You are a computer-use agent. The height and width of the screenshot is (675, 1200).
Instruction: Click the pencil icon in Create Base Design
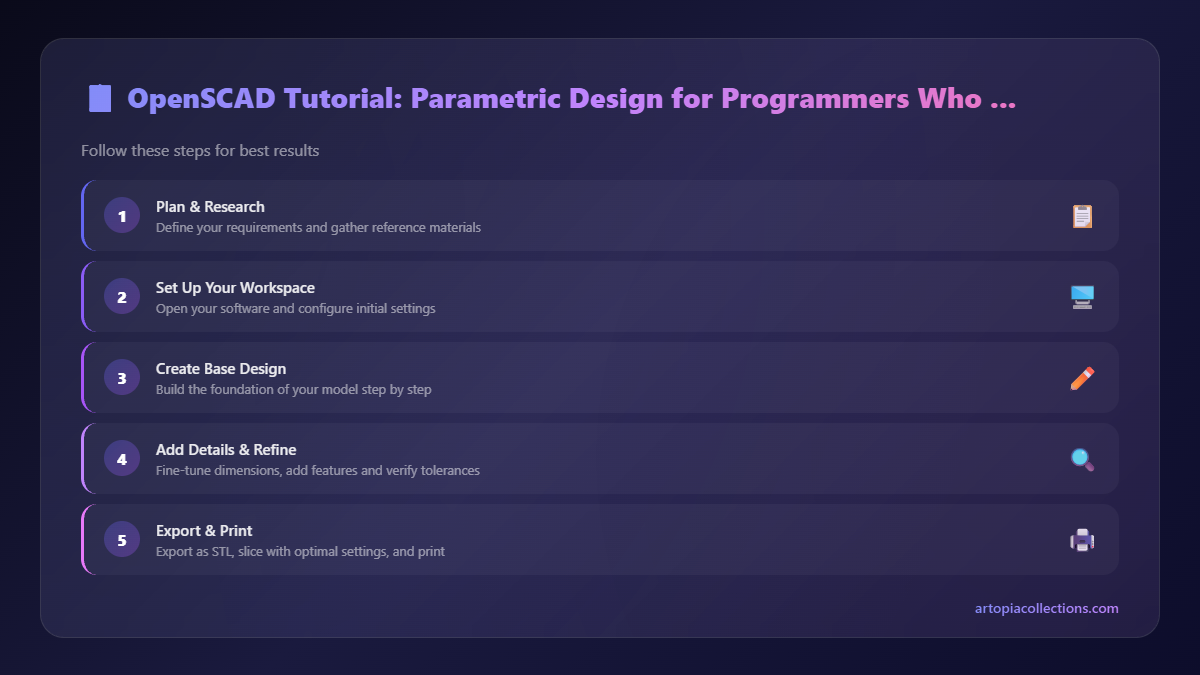pos(1082,378)
